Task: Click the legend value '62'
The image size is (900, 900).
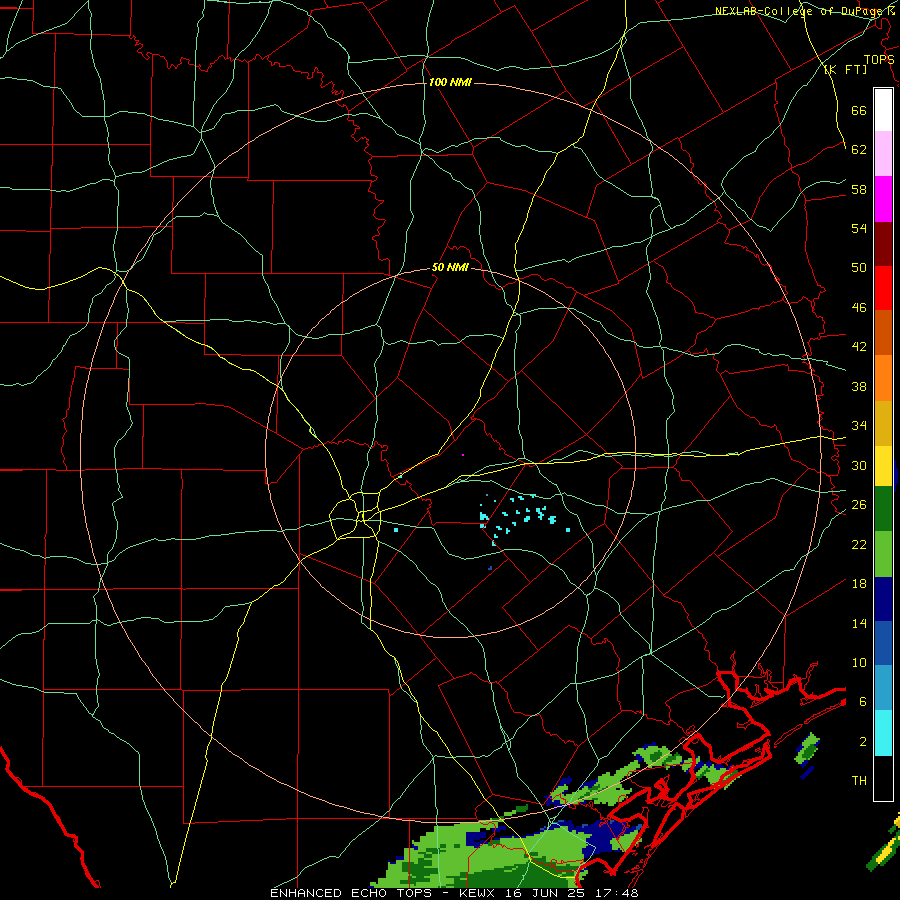Action: coord(859,150)
